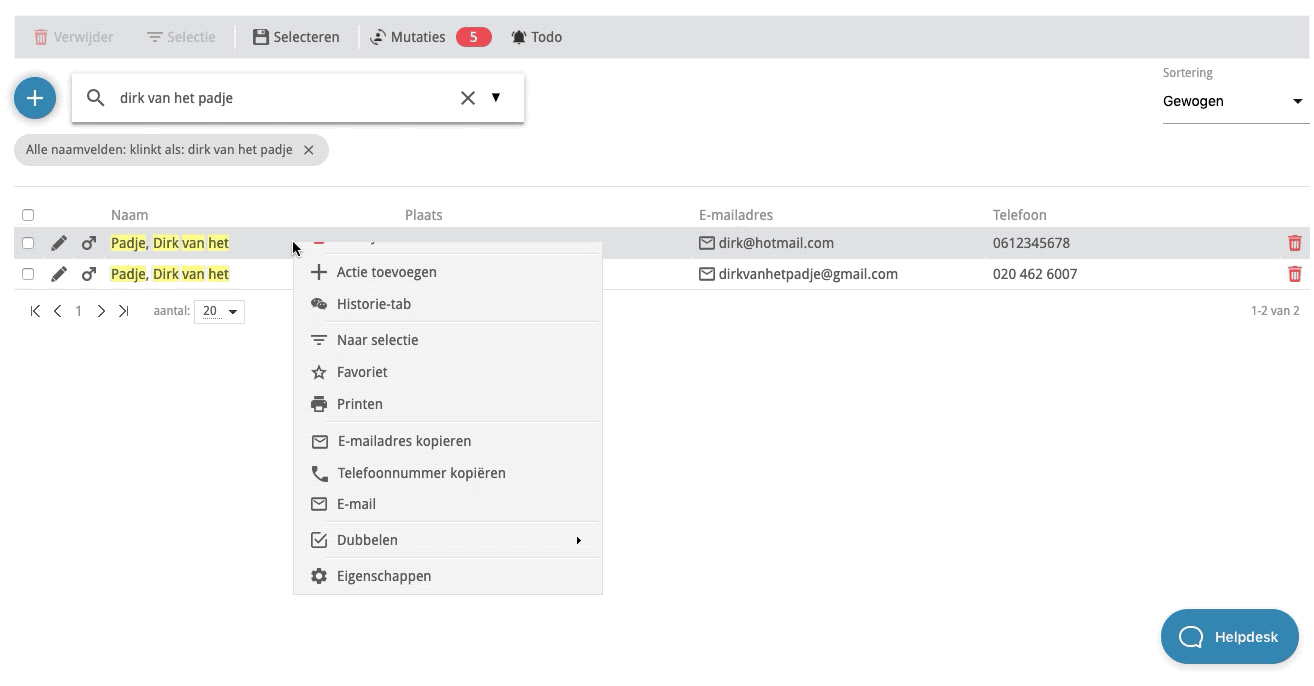This screenshot has width=1314, height=686.
Task: Go to last page icon in pagination
Action: point(123,311)
